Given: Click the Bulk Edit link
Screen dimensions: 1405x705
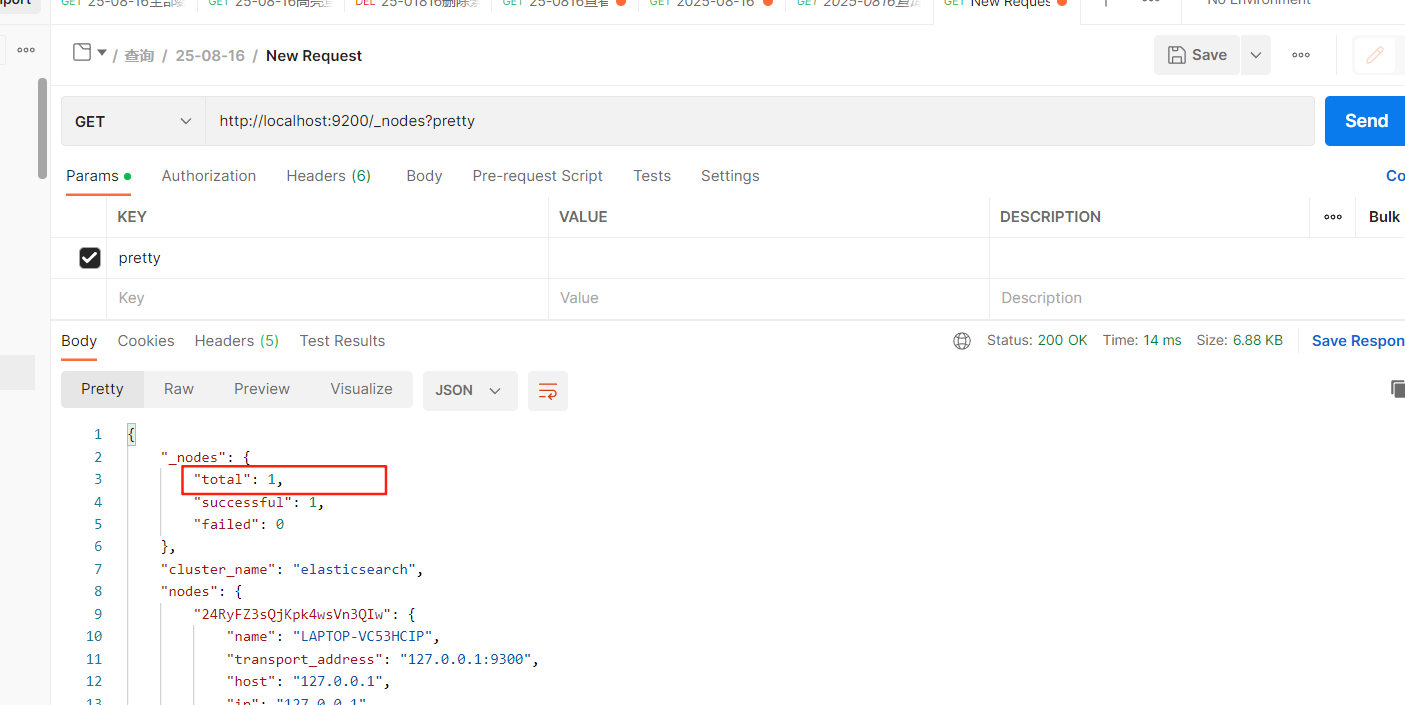Looking at the screenshot, I should click(1386, 217).
